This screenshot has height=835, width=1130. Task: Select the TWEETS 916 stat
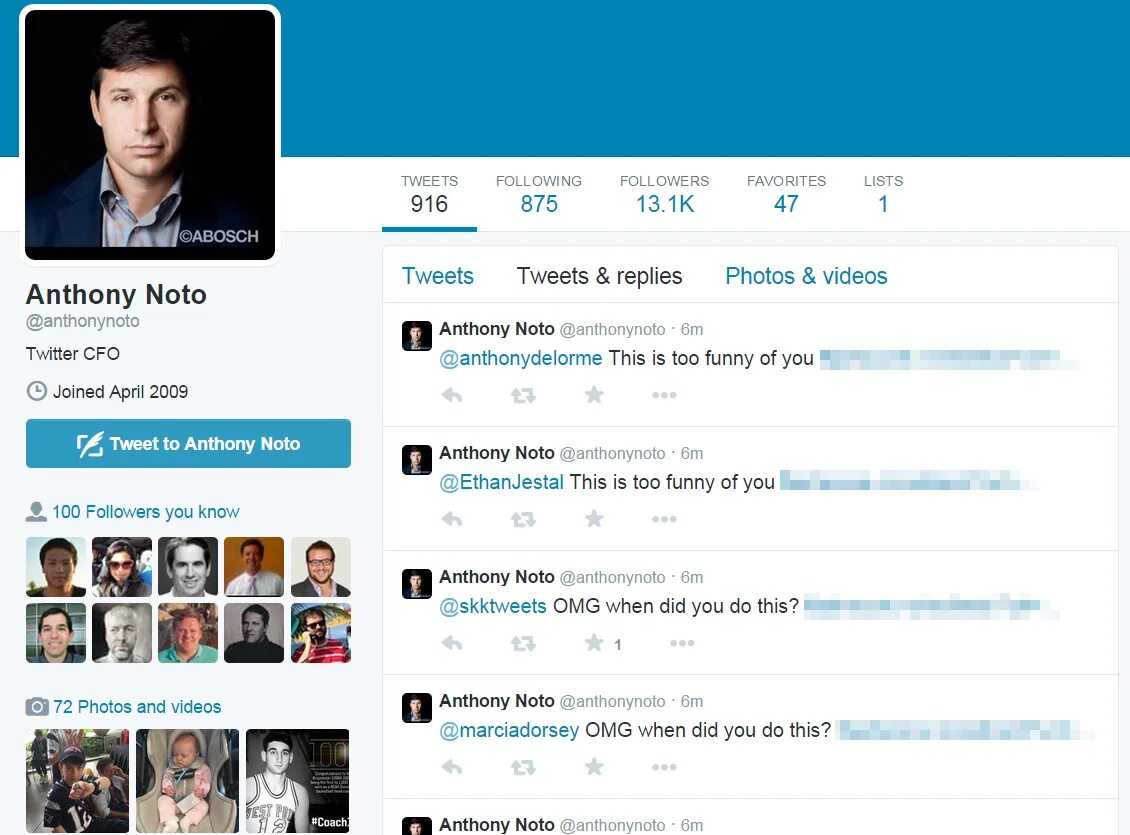tap(430, 195)
